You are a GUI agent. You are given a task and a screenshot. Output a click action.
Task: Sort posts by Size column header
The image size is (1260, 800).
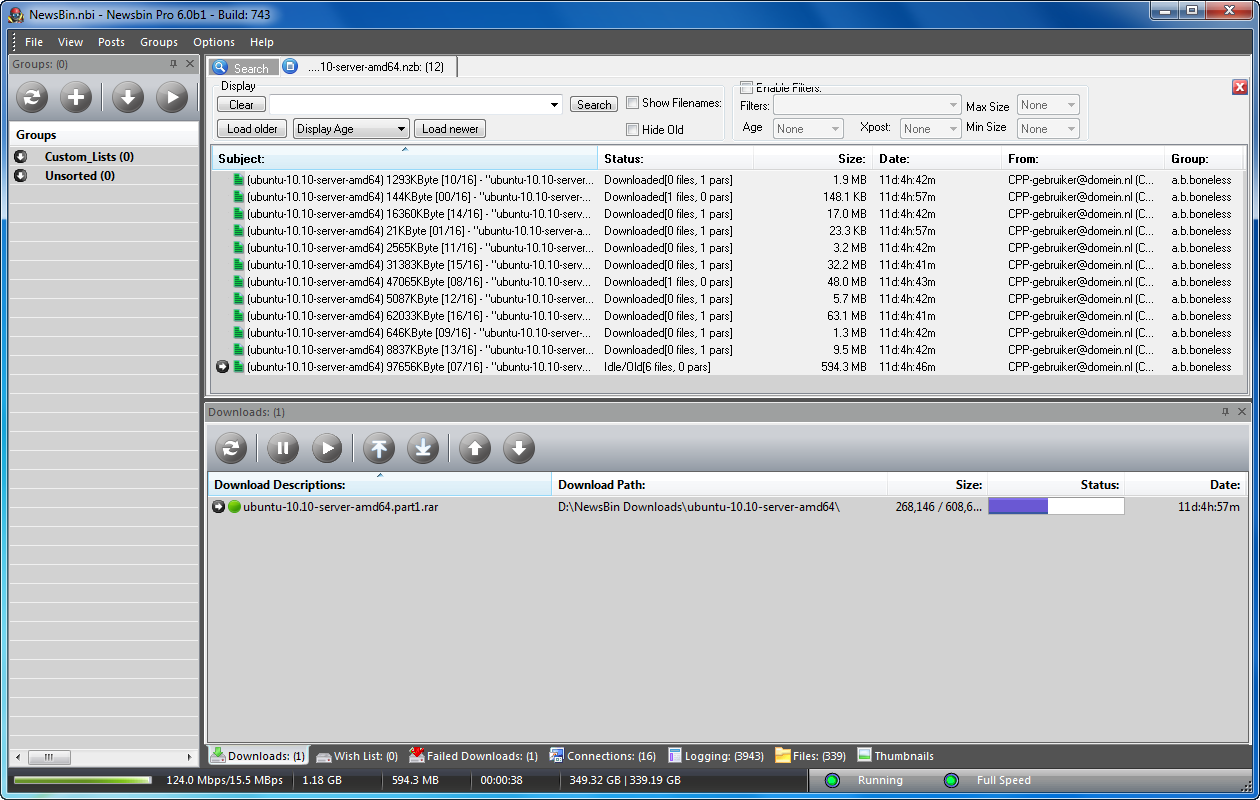pyautogui.click(x=812, y=158)
